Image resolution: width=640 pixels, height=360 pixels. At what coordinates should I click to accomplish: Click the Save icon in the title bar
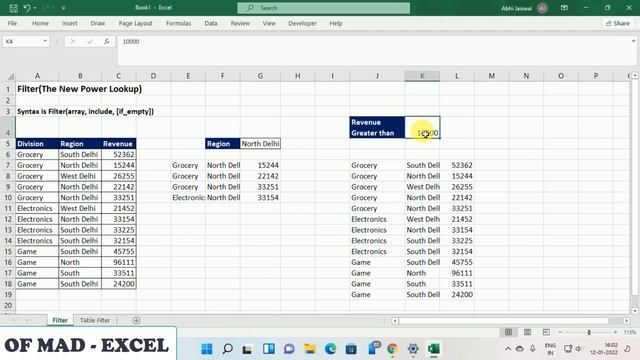click(x=13, y=8)
